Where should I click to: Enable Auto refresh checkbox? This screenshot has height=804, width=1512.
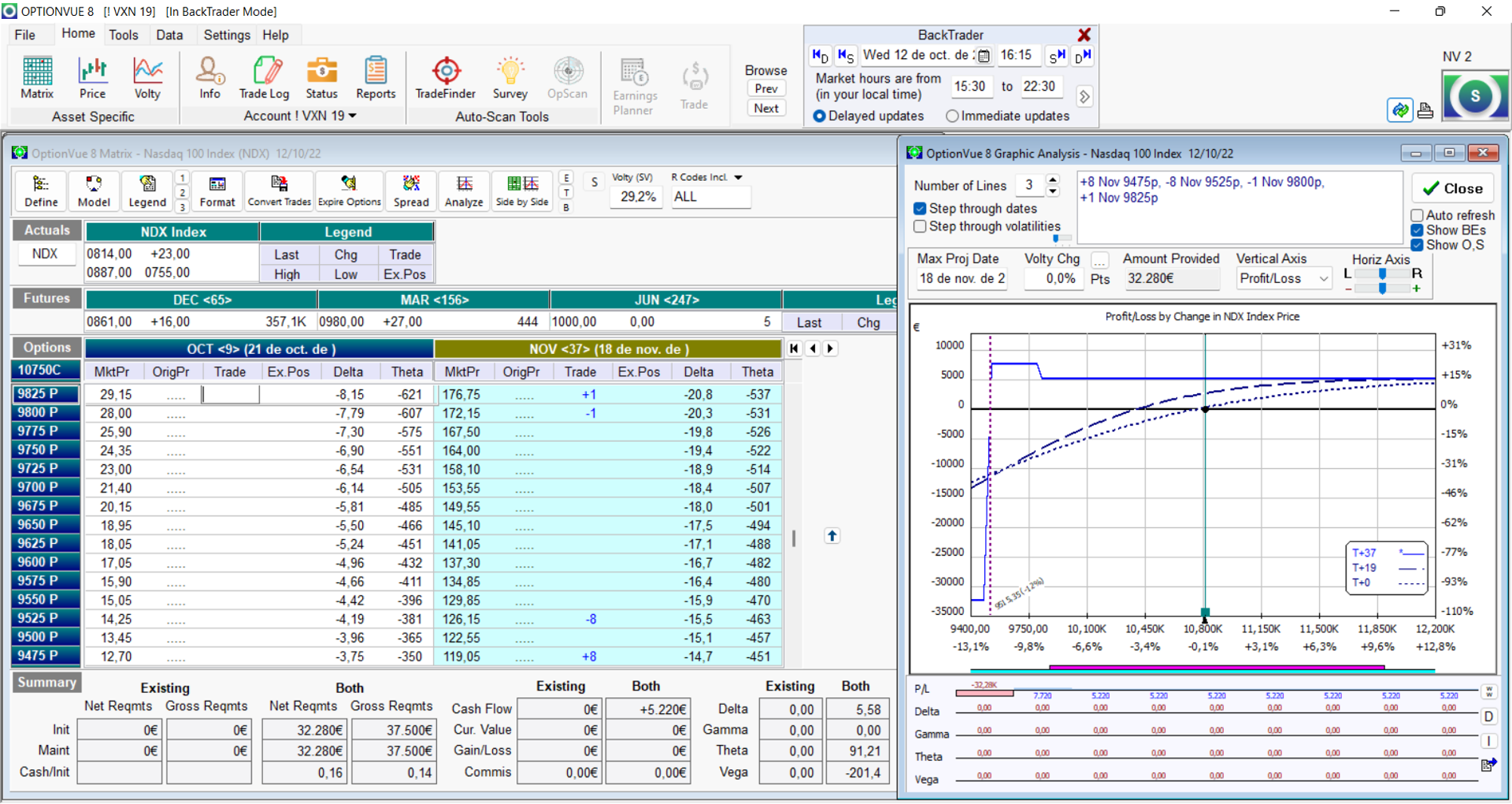tap(1417, 216)
